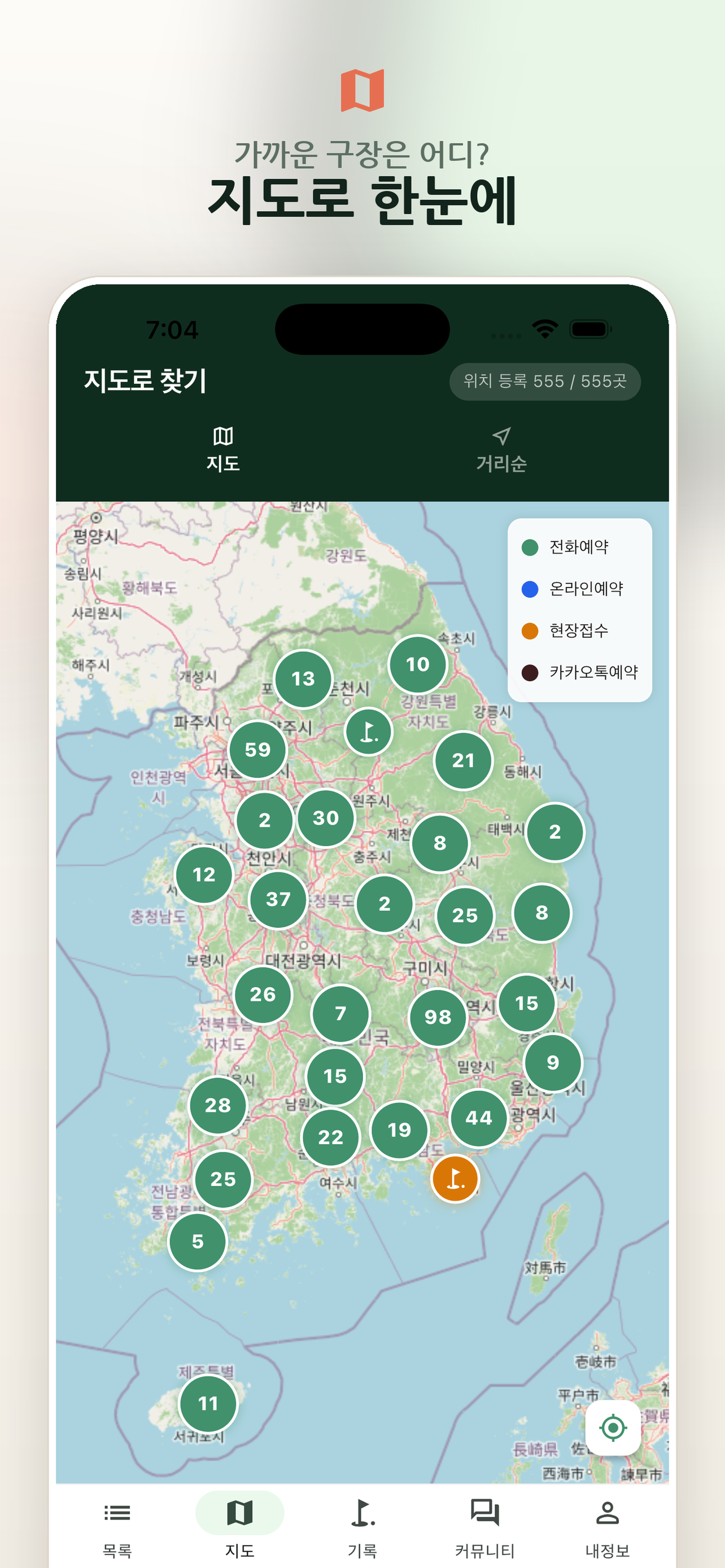Viewport: 725px width, 1568px height.
Task: Open the 커뮤니티 bottom tab
Action: point(485,1526)
